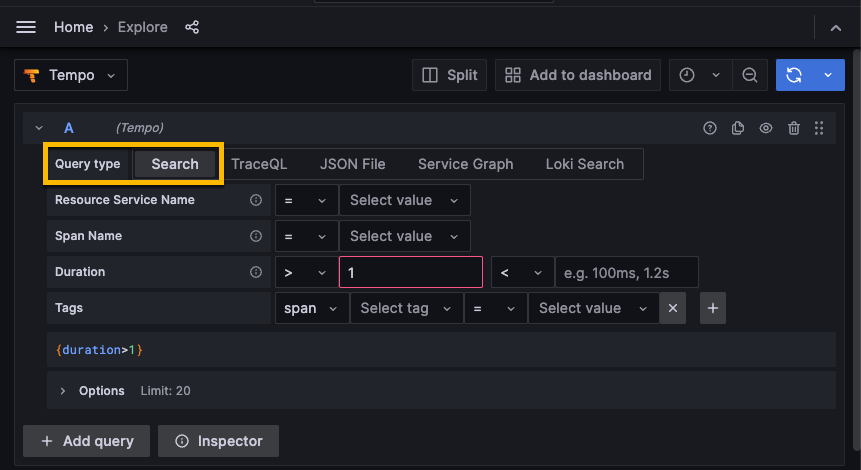Click the drag handle icon on query A
Viewport: 861px width, 470px height.
pos(819,128)
